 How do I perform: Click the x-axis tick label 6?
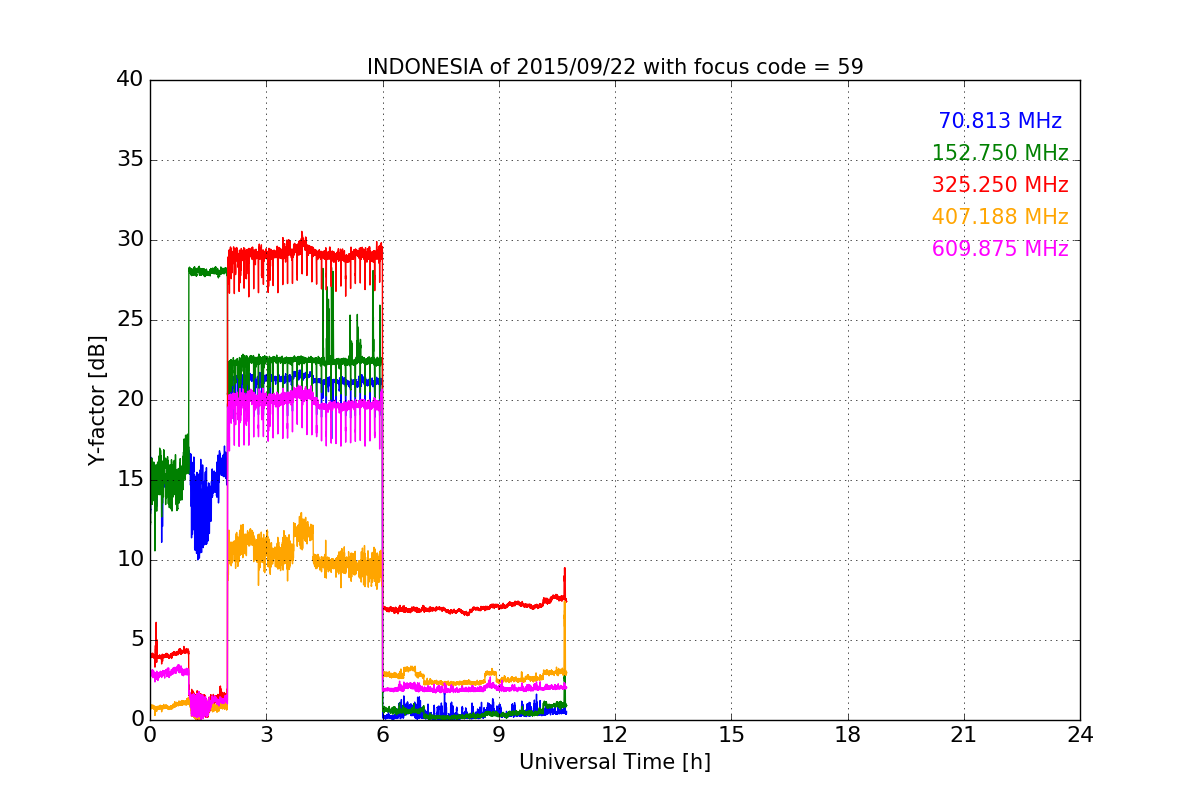click(383, 734)
